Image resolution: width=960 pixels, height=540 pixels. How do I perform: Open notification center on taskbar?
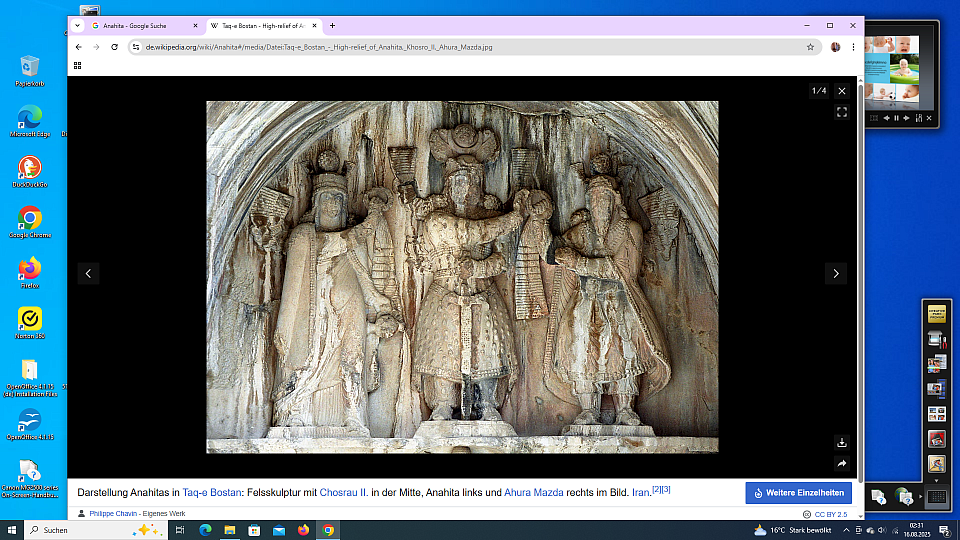[945, 530]
